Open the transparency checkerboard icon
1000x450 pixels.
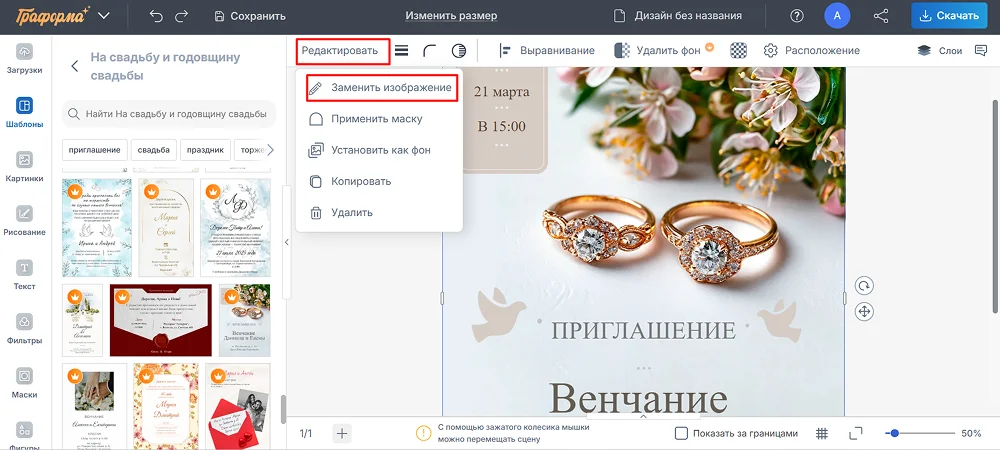tap(738, 50)
